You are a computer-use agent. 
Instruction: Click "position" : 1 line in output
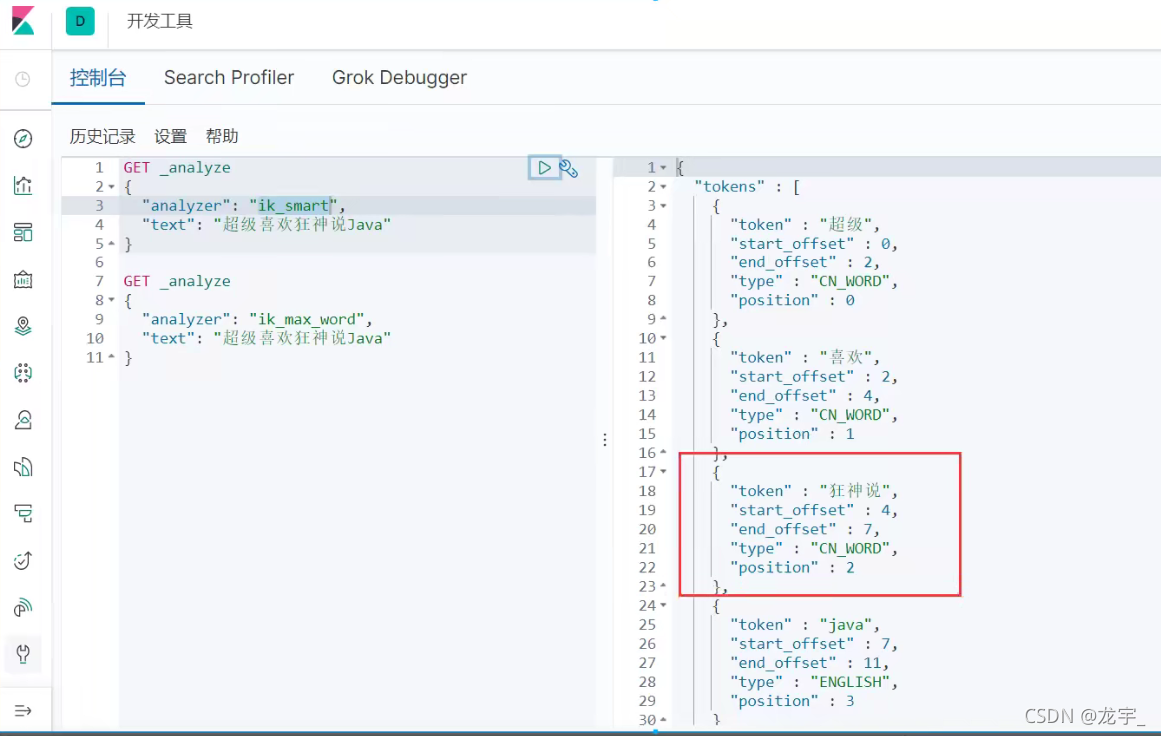coord(792,434)
